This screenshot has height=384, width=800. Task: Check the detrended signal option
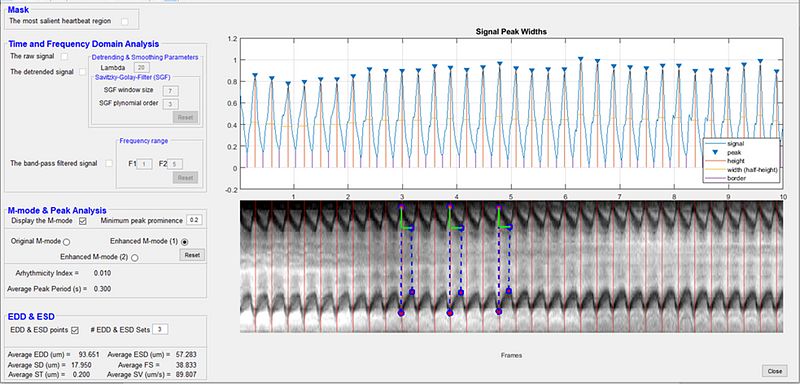point(83,72)
